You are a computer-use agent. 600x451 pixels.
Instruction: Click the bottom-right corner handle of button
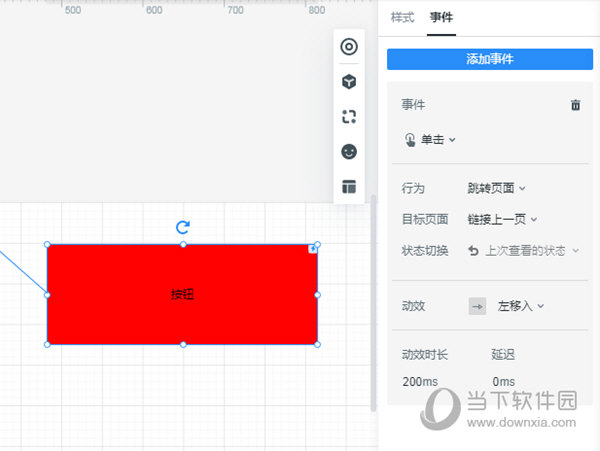coord(317,345)
